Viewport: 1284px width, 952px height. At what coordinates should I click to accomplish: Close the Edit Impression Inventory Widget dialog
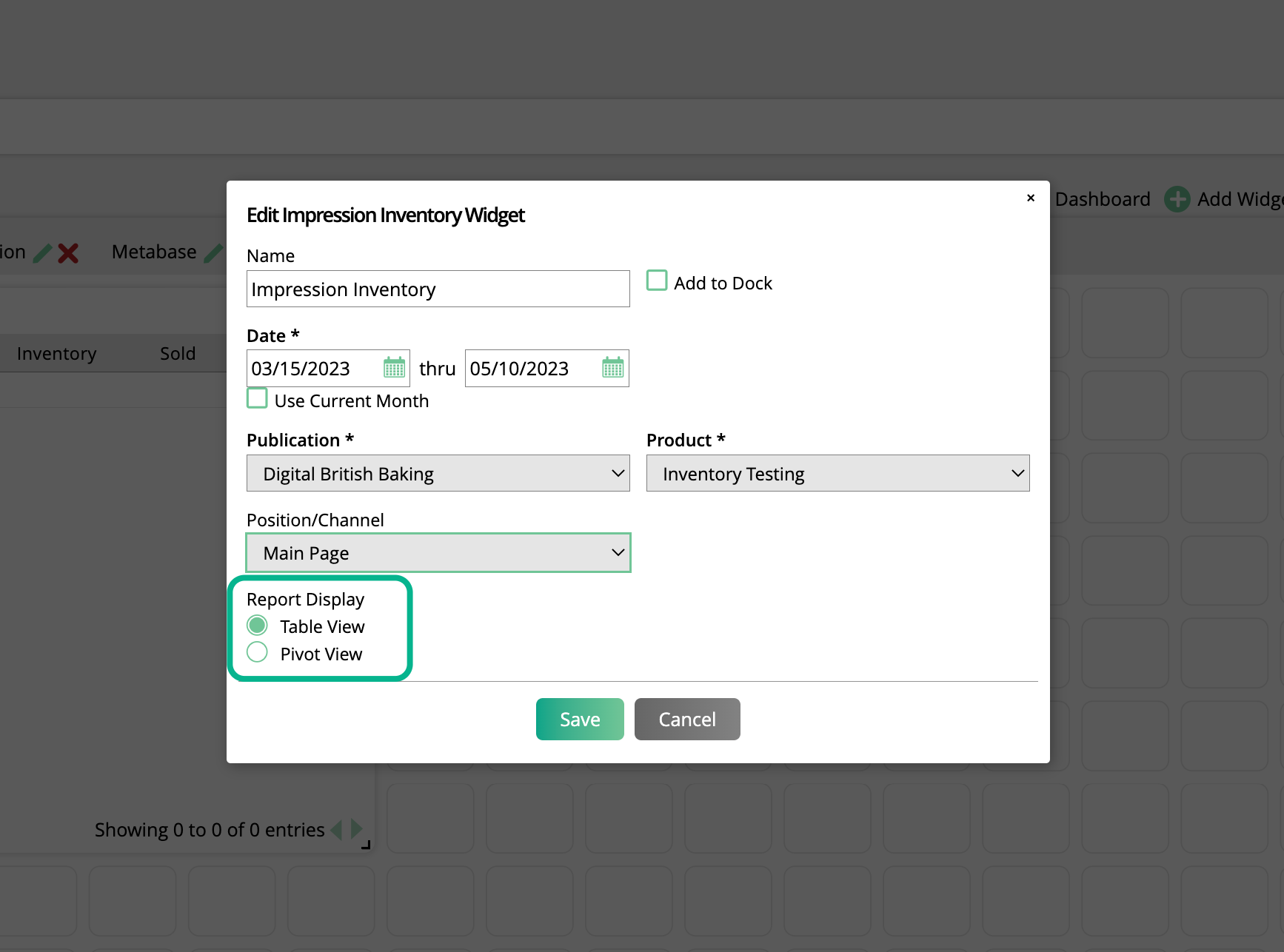pos(1030,198)
